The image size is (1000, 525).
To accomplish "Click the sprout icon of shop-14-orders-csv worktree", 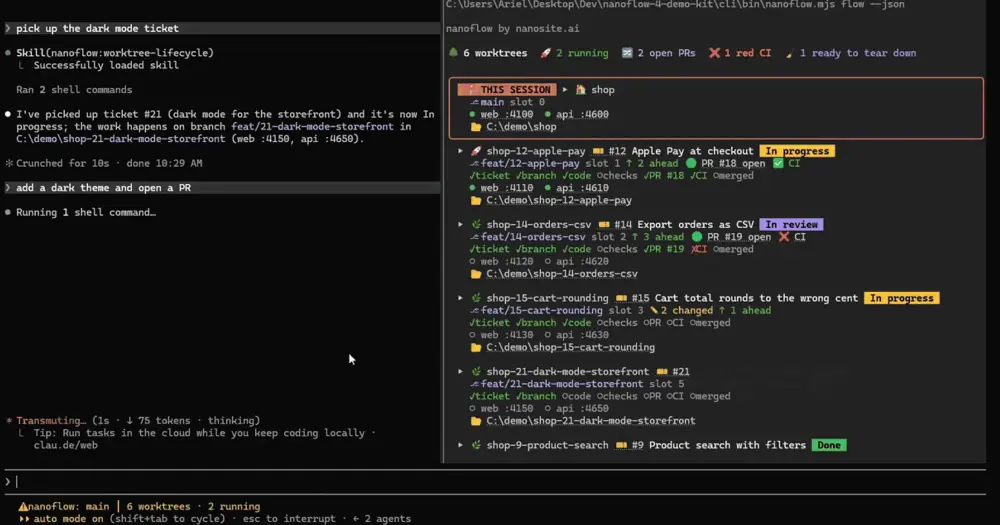I will click(x=476, y=225).
